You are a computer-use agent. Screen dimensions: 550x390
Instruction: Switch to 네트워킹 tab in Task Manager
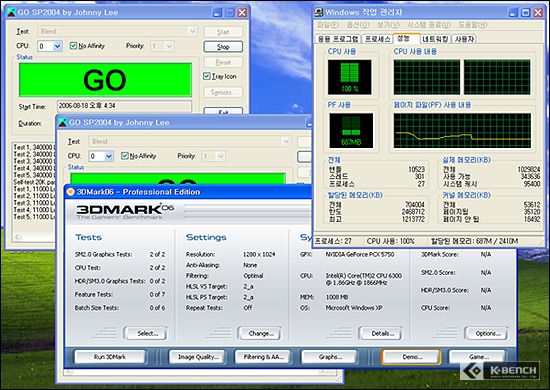(x=435, y=39)
